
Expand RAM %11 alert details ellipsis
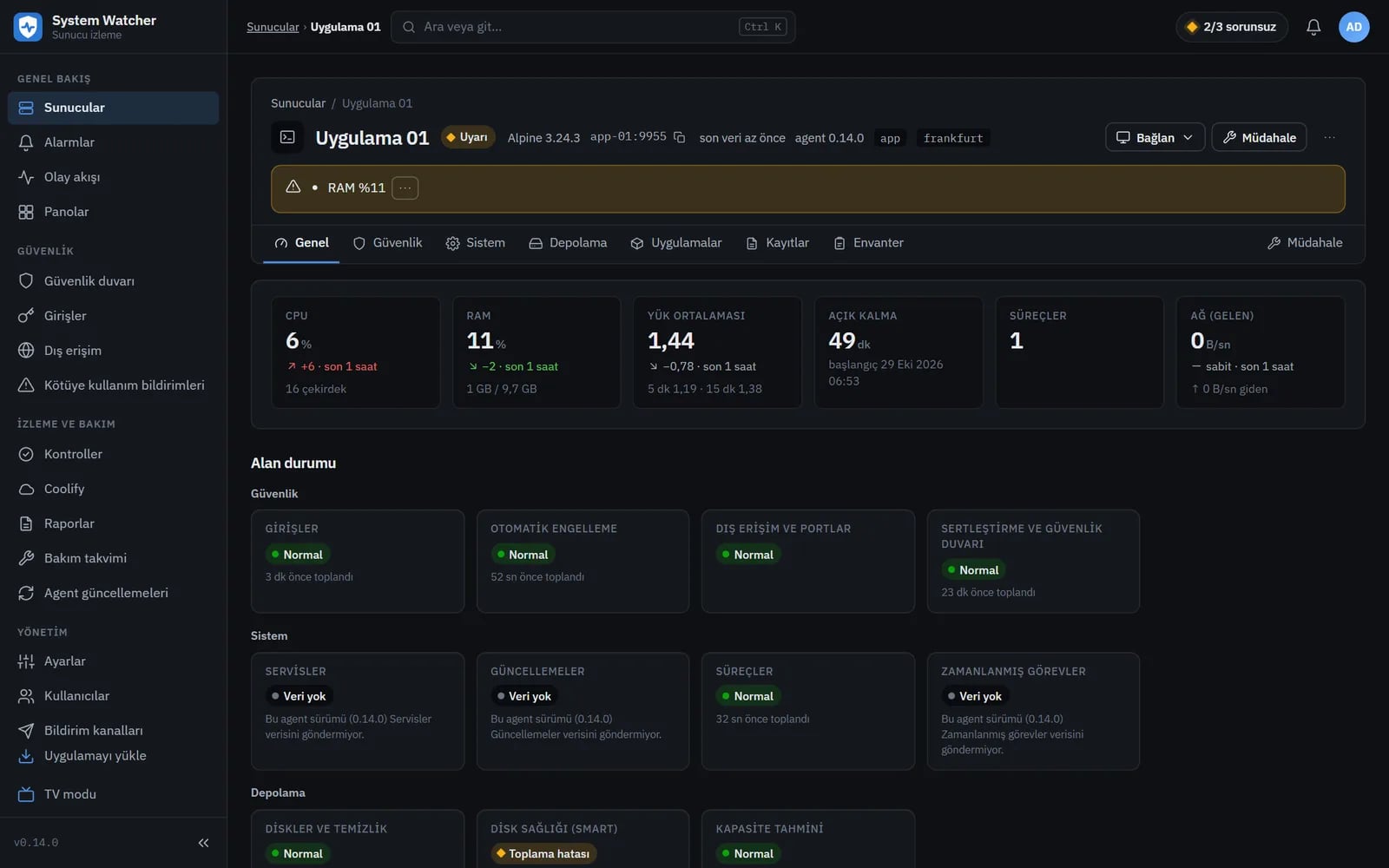pos(405,187)
